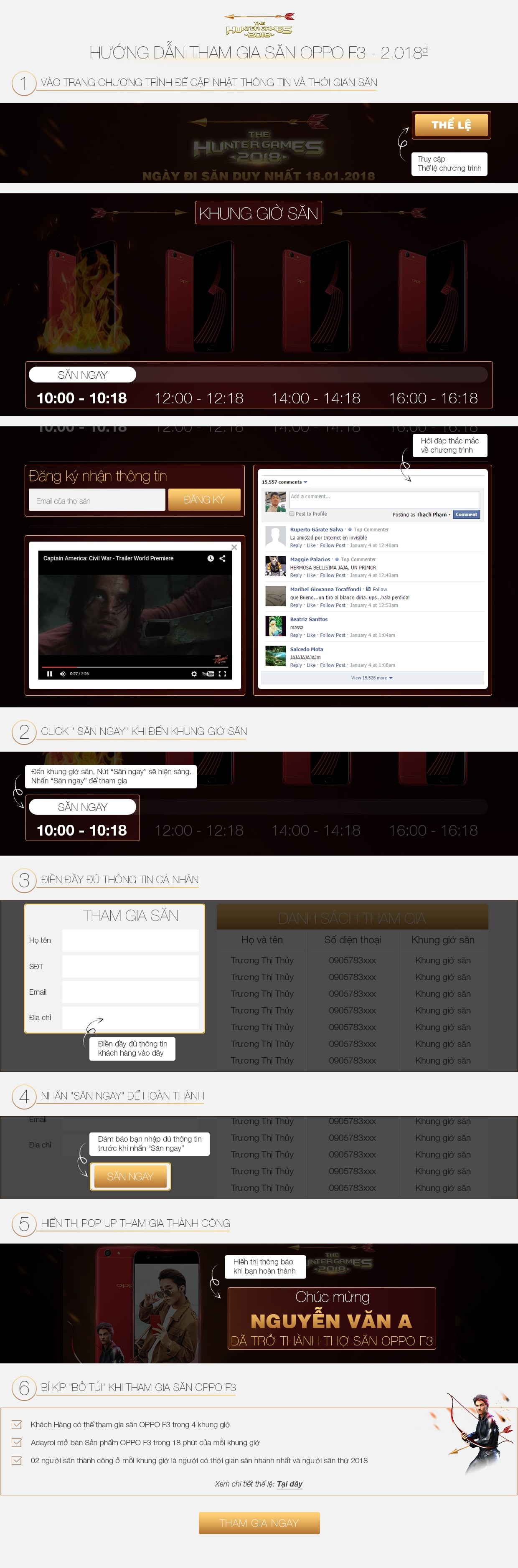Toggle checkbox for 'Adayroi mở bán Sản phẩm' tip

click(x=17, y=1442)
